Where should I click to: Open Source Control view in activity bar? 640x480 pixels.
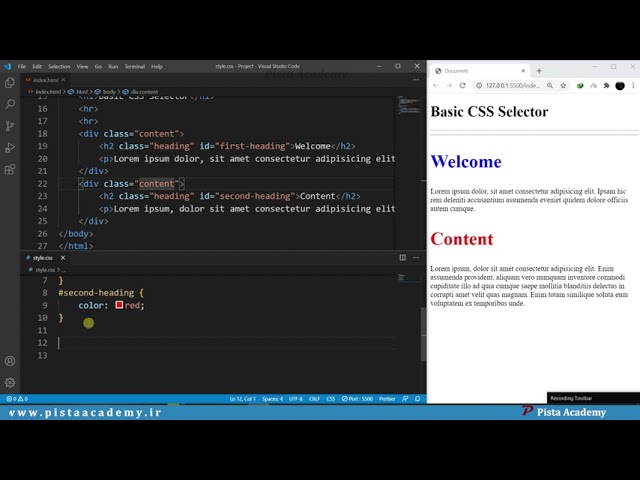coord(10,126)
